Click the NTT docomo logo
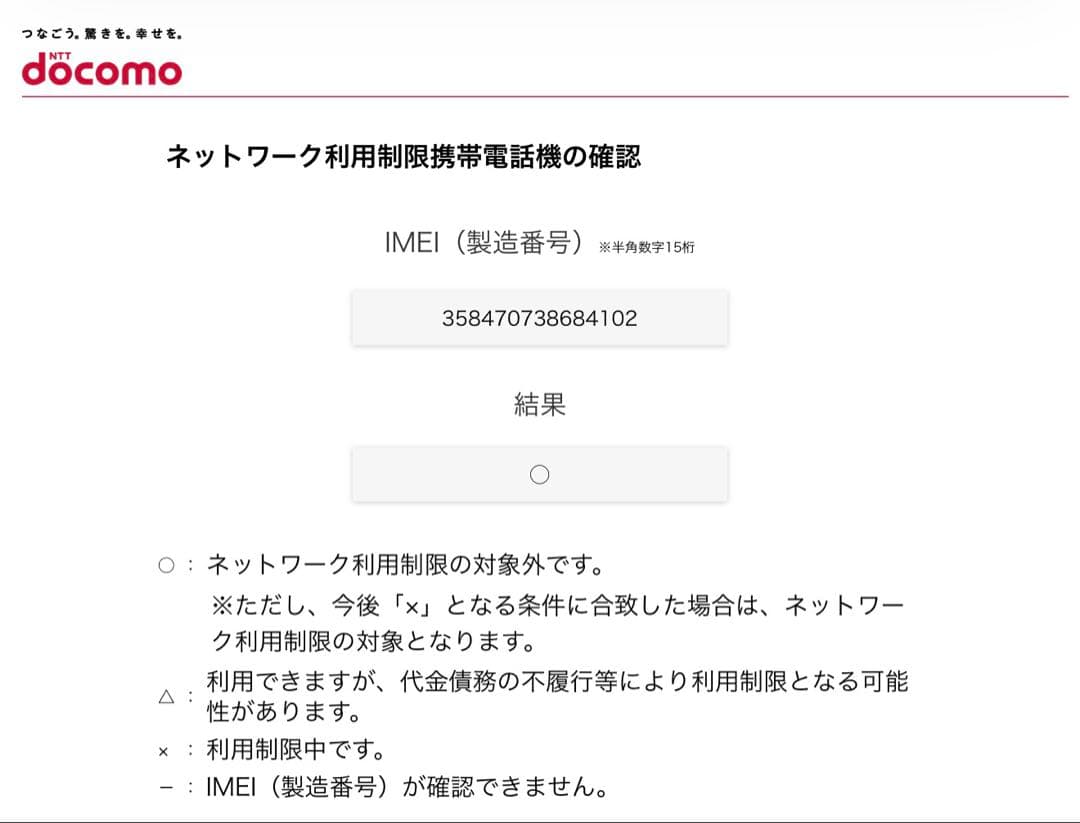1080x823 pixels. point(102,68)
